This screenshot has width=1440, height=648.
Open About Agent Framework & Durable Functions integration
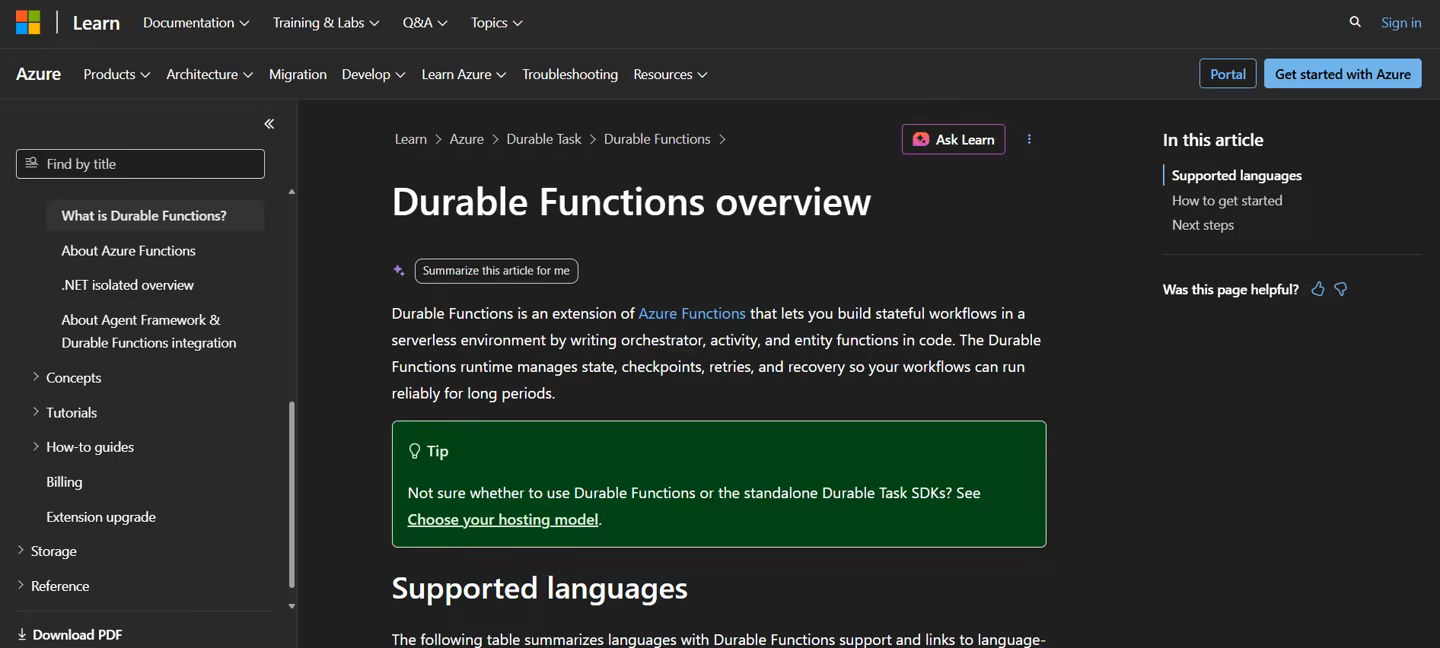pyautogui.click(x=149, y=331)
